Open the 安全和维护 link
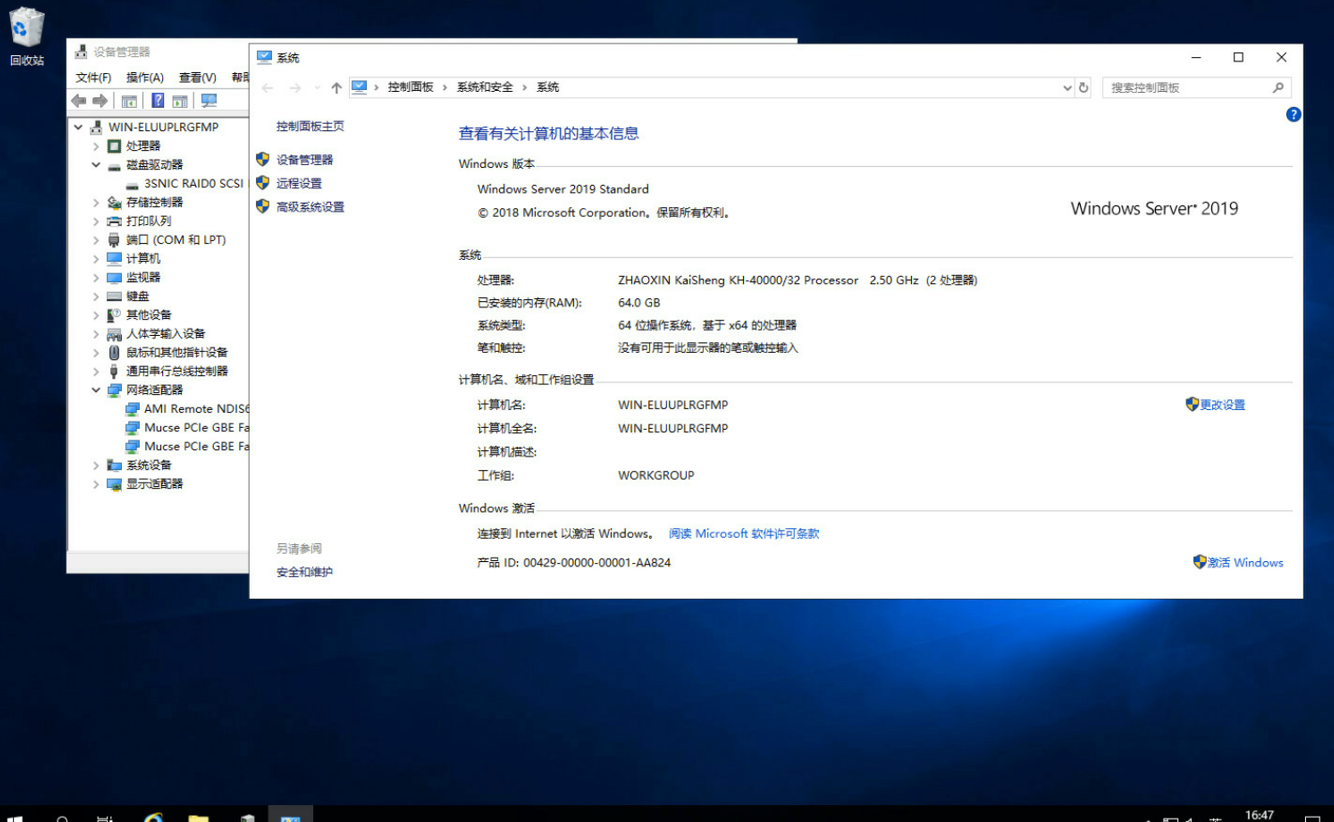 [x=304, y=572]
